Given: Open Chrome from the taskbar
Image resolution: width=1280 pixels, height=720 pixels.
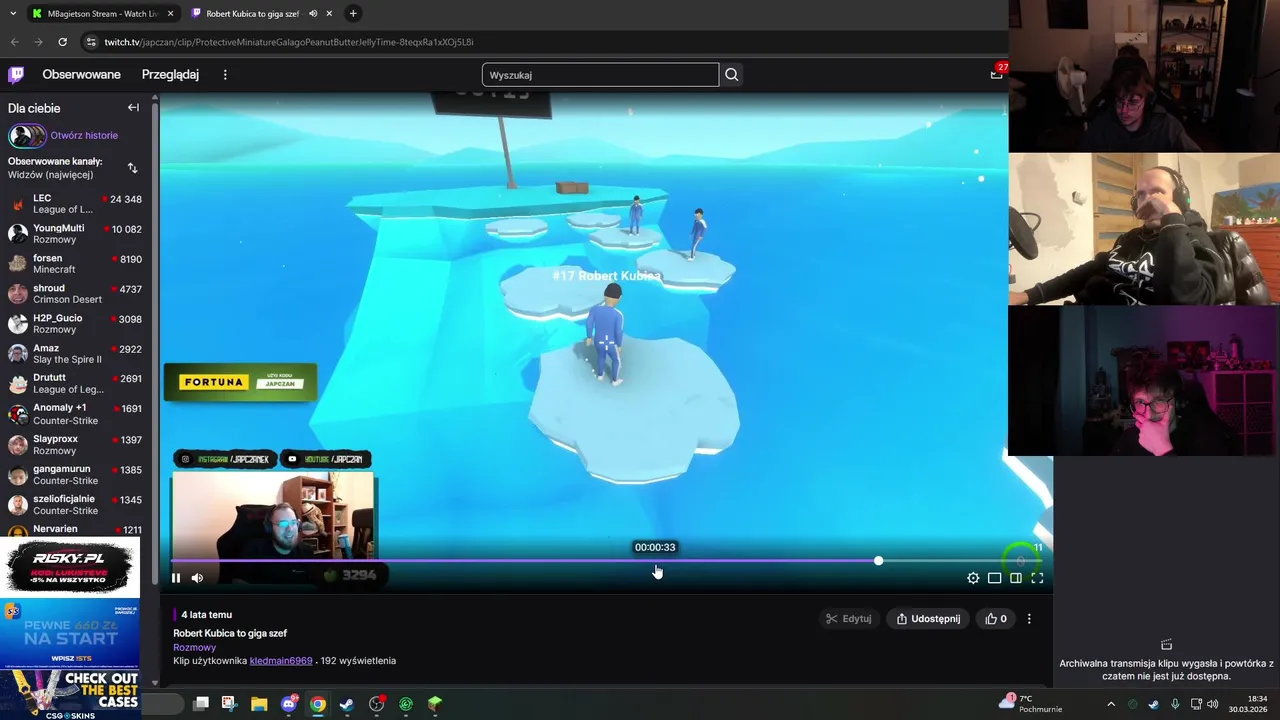Looking at the screenshot, I should point(317,704).
